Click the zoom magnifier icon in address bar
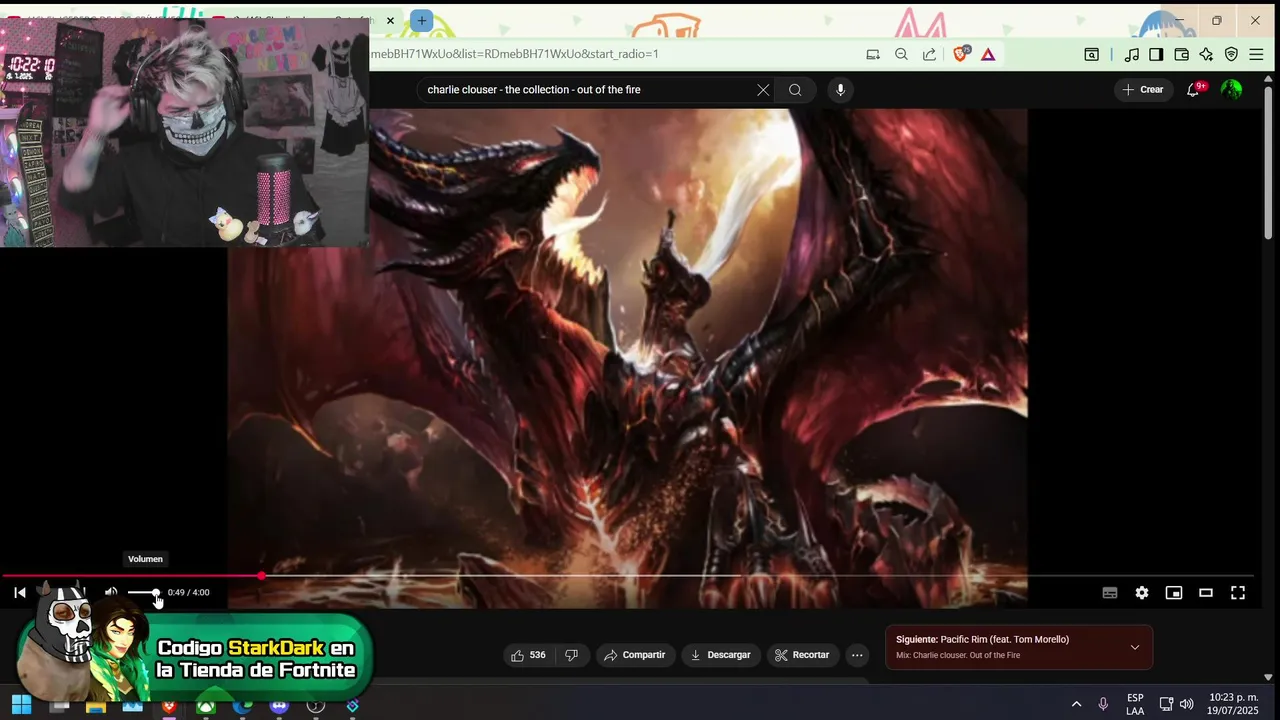Viewport: 1280px width, 720px height. 901,54
